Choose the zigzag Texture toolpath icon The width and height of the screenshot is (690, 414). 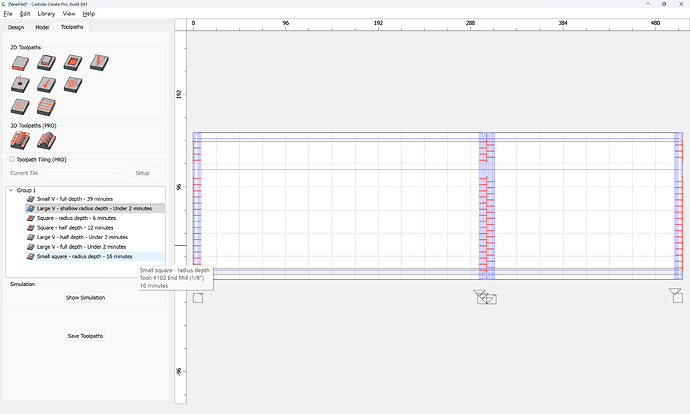73,84
